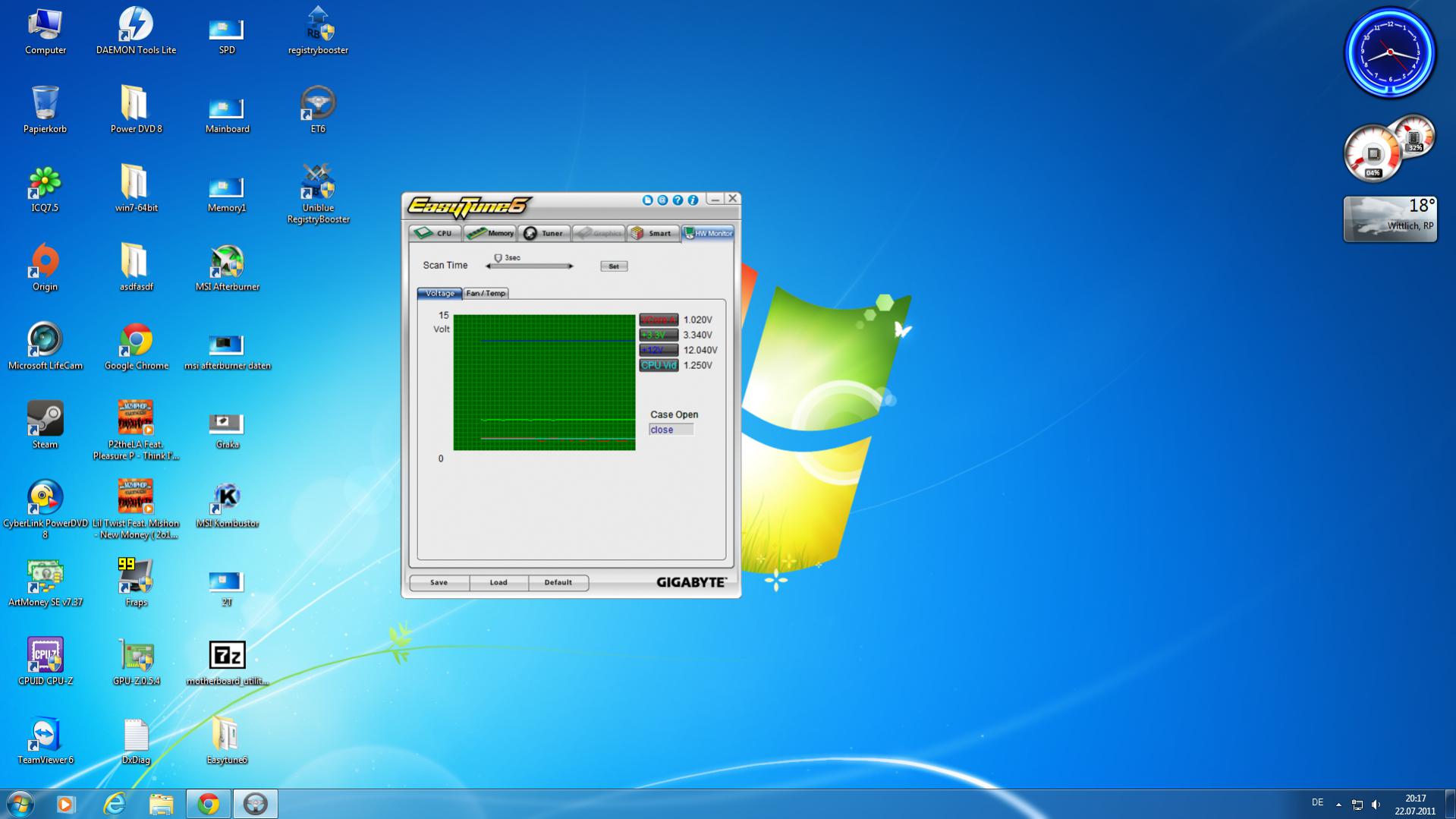Select the CPUID CPU-Z shortcut
Image resolution: width=1456 pixels, height=819 pixels.
pyautogui.click(x=46, y=663)
